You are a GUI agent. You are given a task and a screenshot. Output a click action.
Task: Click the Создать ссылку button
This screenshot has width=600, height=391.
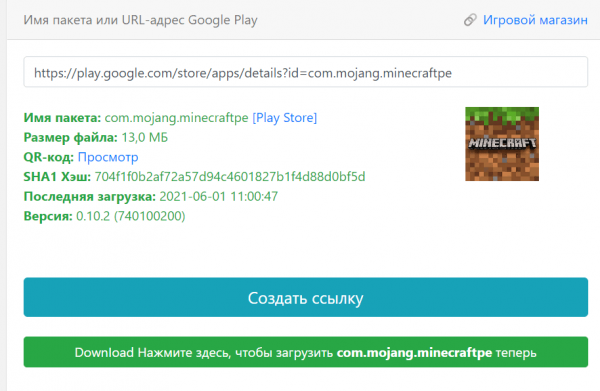[x=305, y=297]
